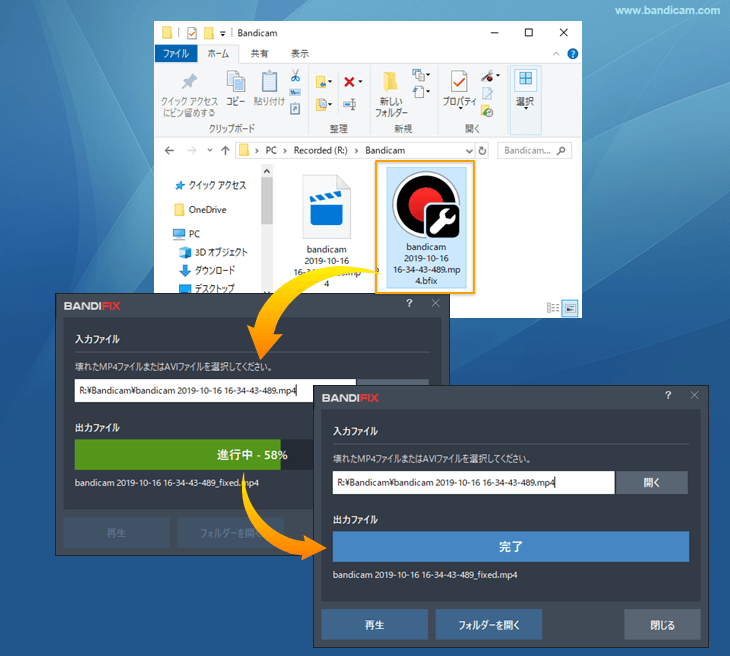
Task: Refresh the Bandicam folder view
Action: click(x=482, y=150)
